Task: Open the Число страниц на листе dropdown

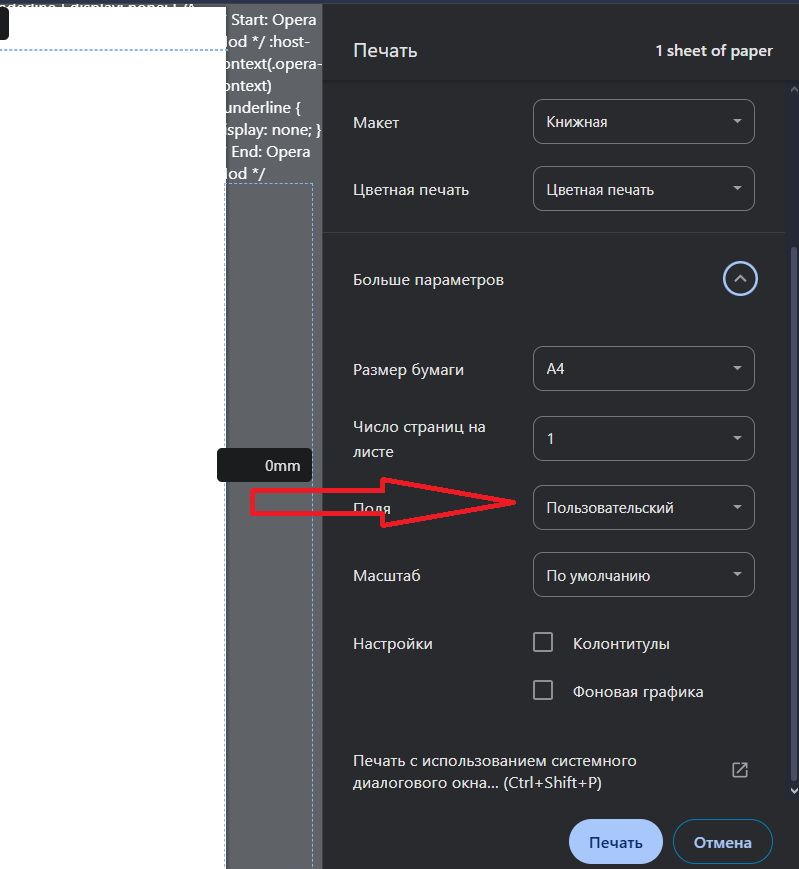Action: click(643, 438)
